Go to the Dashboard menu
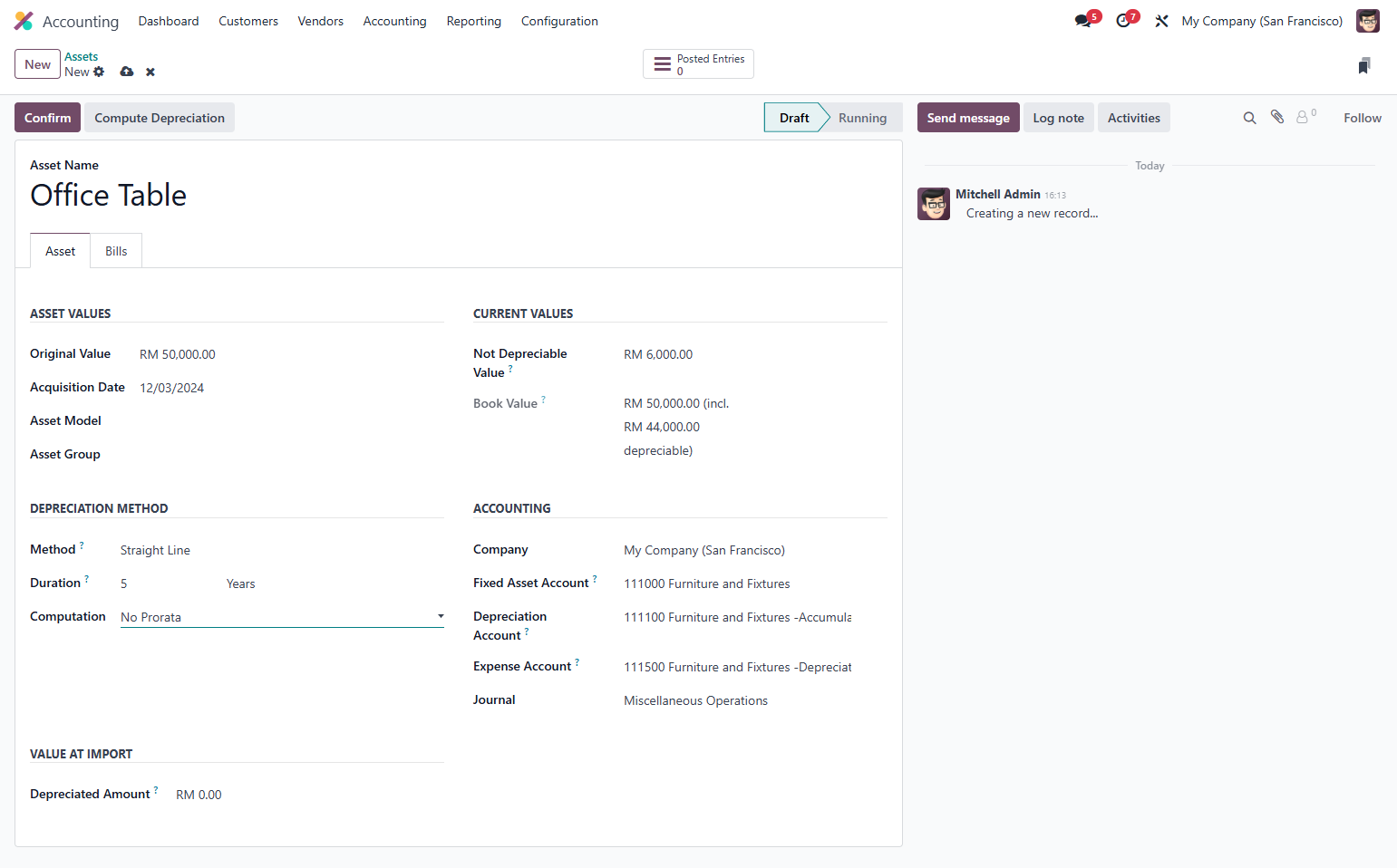This screenshot has height=868, width=1397. click(169, 21)
